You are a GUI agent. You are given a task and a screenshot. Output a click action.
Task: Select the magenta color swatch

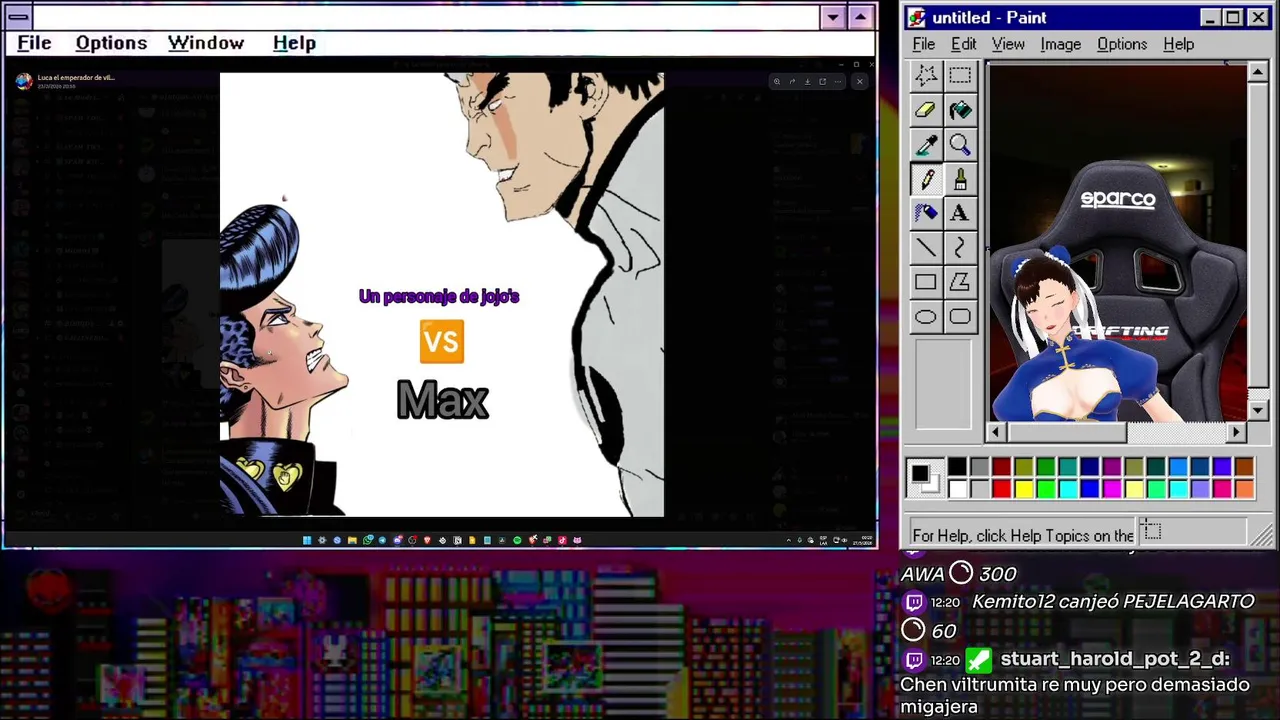click(x=1111, y=489)
